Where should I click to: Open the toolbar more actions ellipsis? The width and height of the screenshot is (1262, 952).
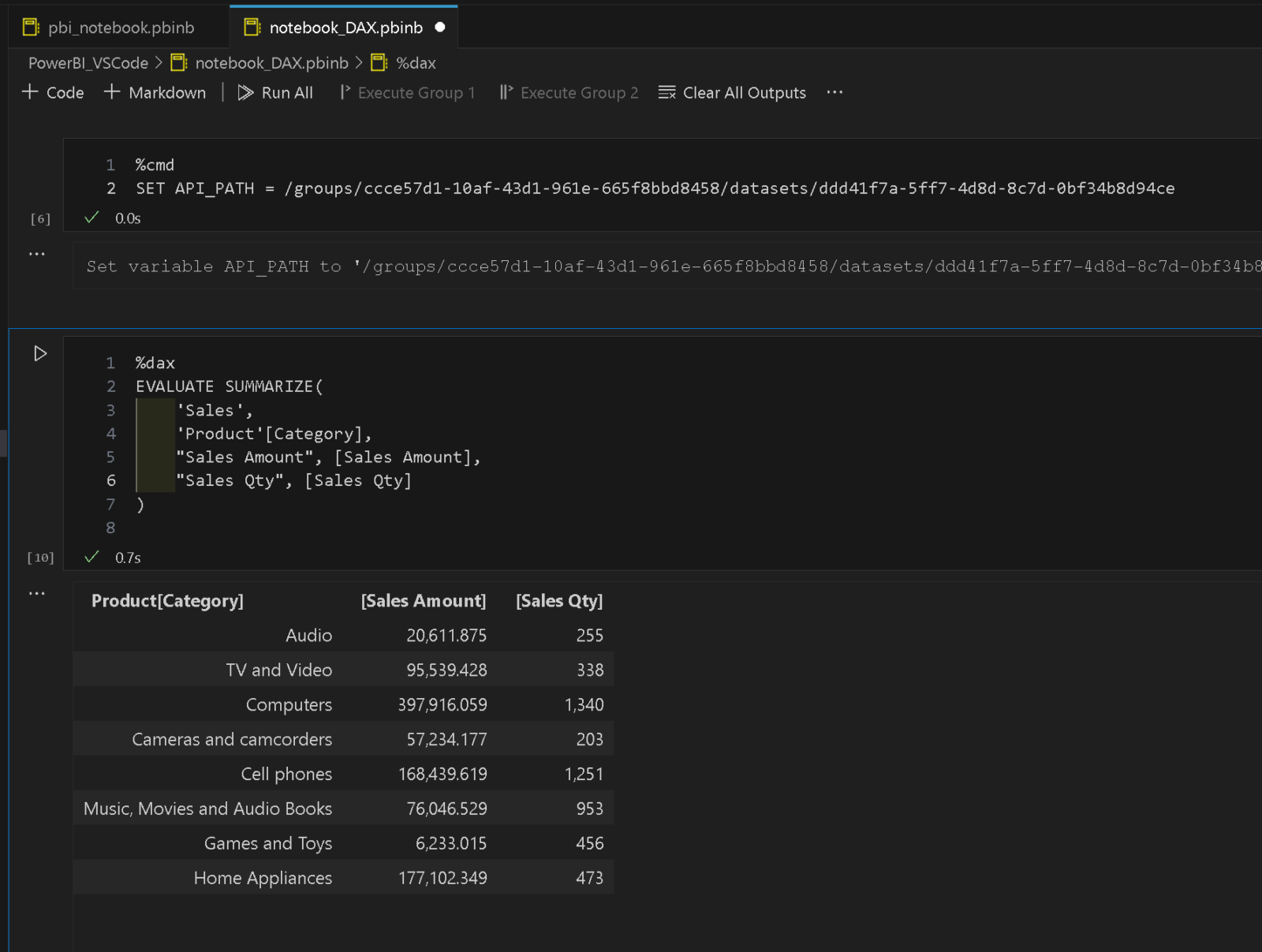pos(834,93)
